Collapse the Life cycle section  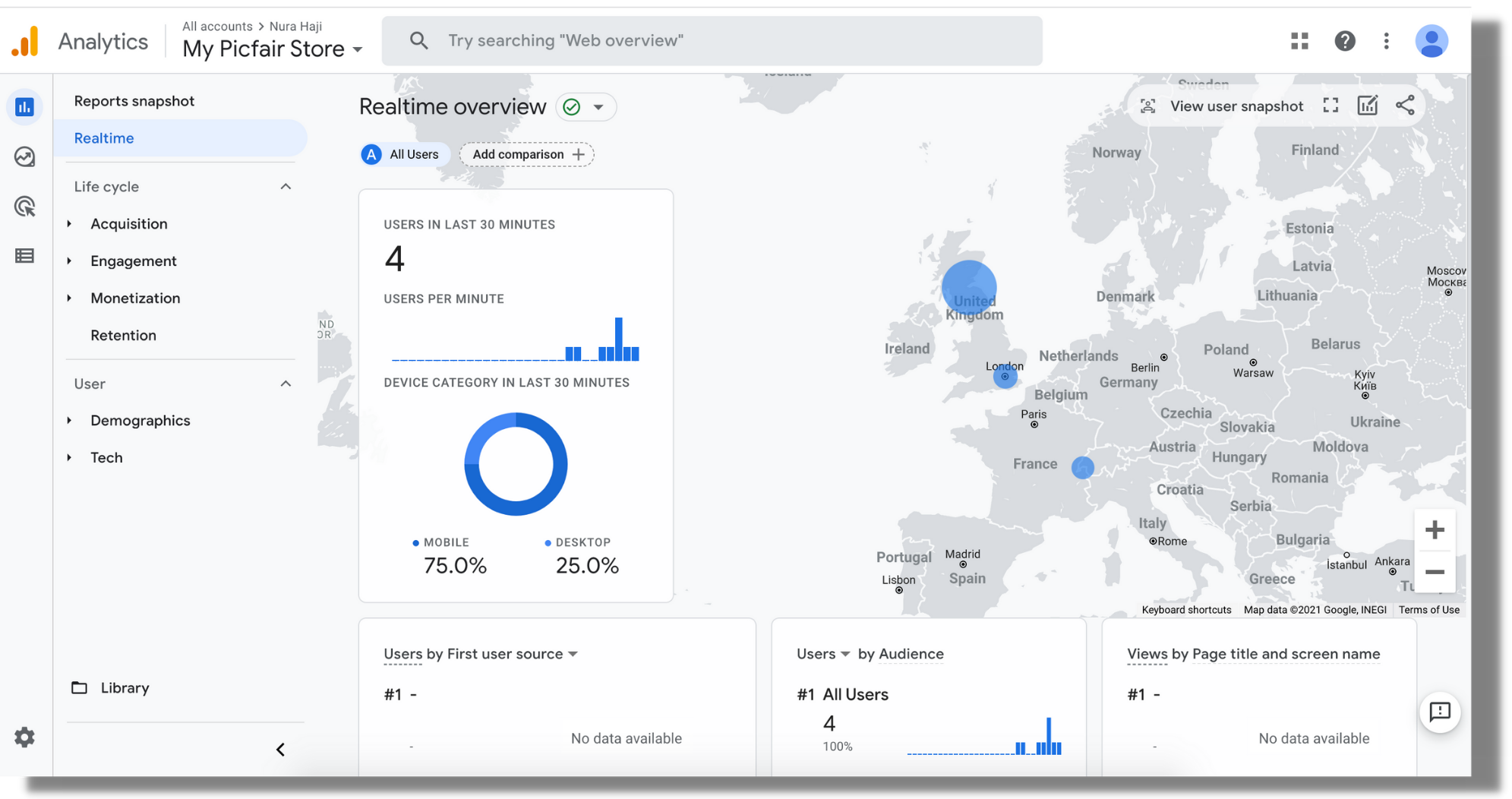point(286,186)
